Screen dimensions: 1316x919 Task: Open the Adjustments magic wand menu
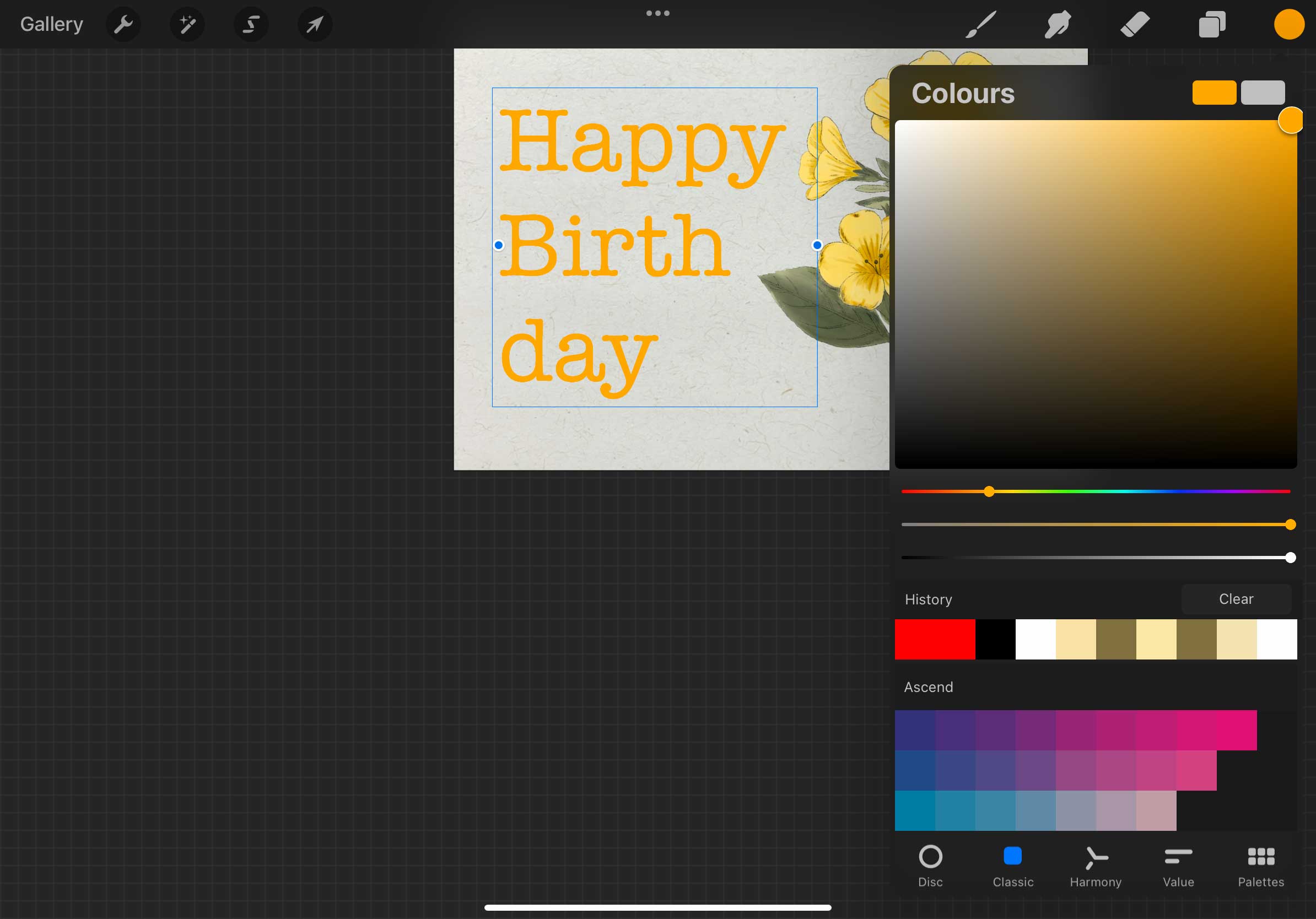tap(187, 25)
